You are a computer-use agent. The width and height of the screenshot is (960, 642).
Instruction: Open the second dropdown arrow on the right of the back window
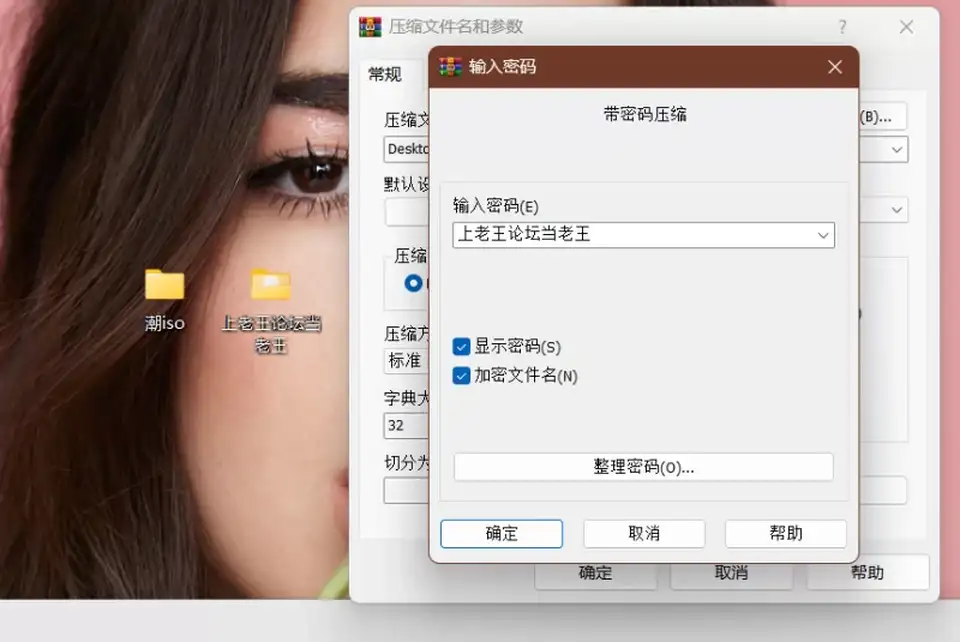[897, 210]
